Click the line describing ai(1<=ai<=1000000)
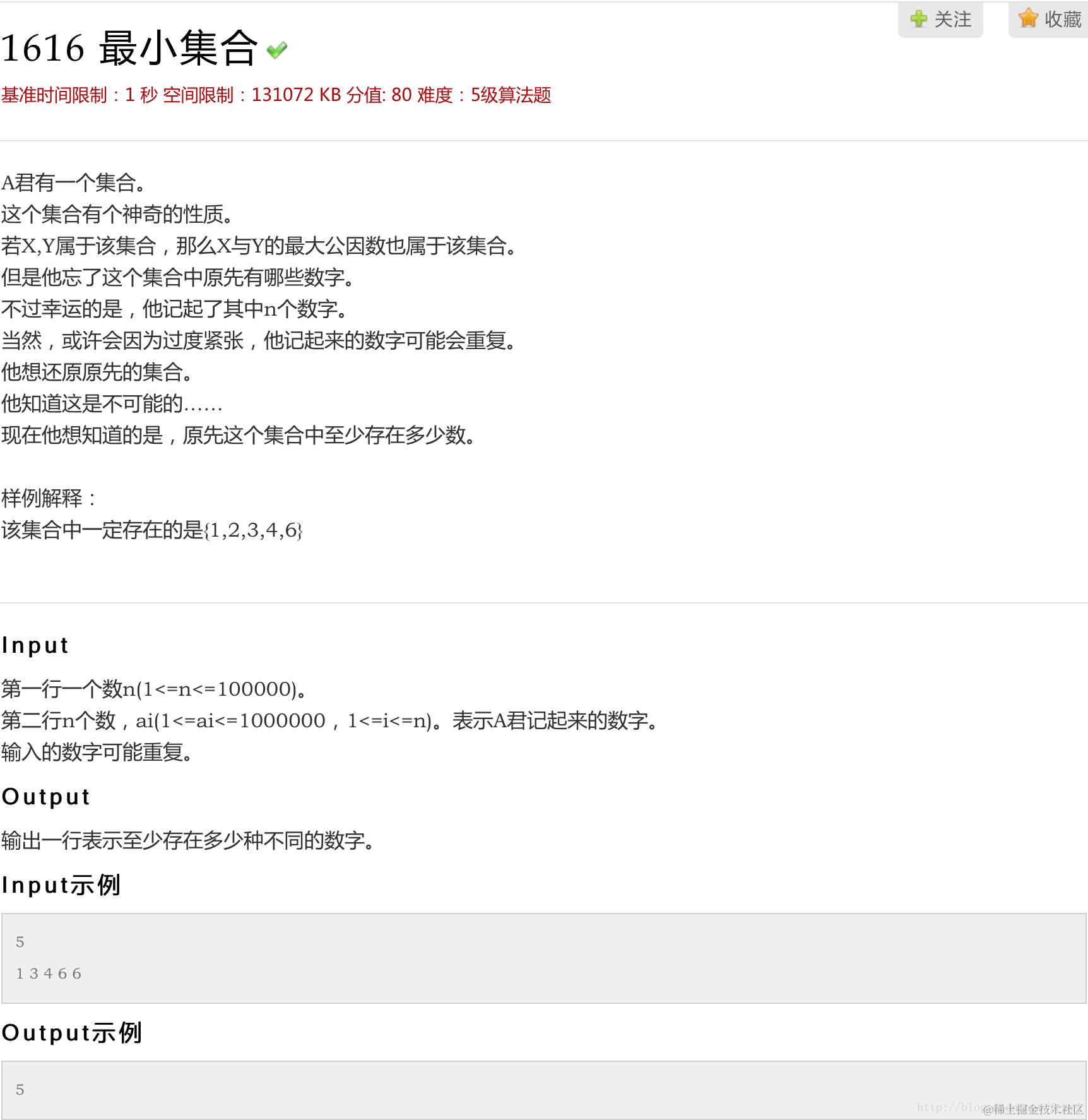The image size is (1088, 1120). pyautogui.click(x=330, y=721)
